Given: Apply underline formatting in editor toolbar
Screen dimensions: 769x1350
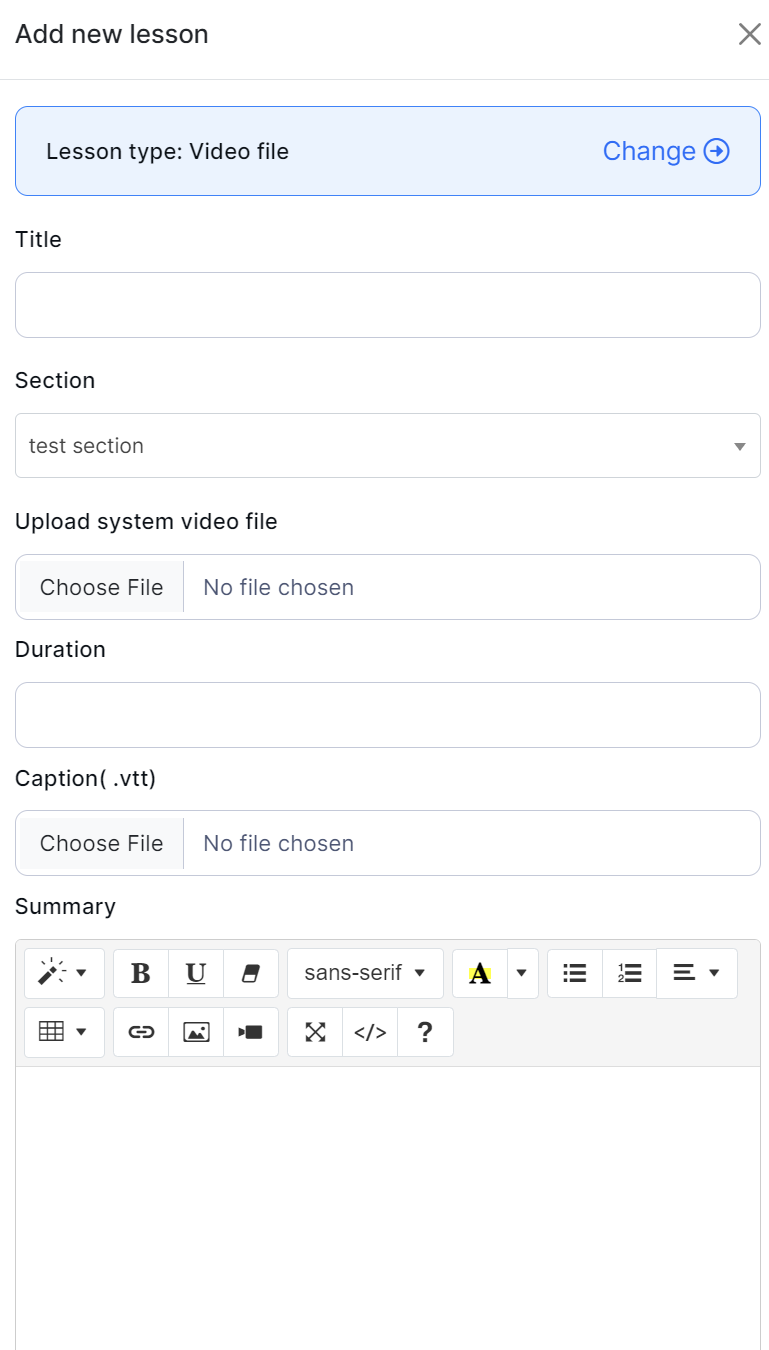Looking at the screenshot, I should (x=196, y=973).
